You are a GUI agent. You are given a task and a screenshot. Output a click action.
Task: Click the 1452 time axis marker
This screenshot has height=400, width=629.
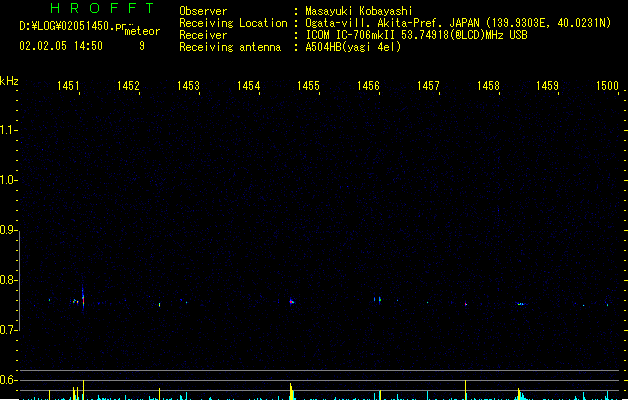[x=128, y=85]
